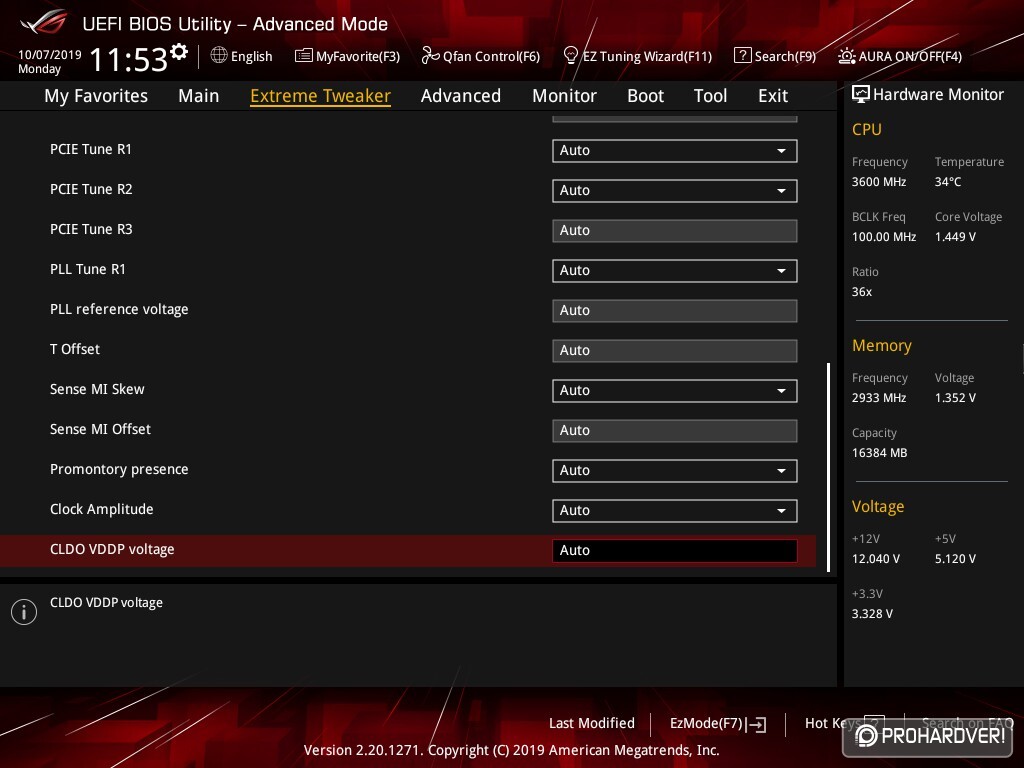Open PCIE Tune R1 dropdown
Screen dimensions: 1024x768
click(x=674, y=150)
